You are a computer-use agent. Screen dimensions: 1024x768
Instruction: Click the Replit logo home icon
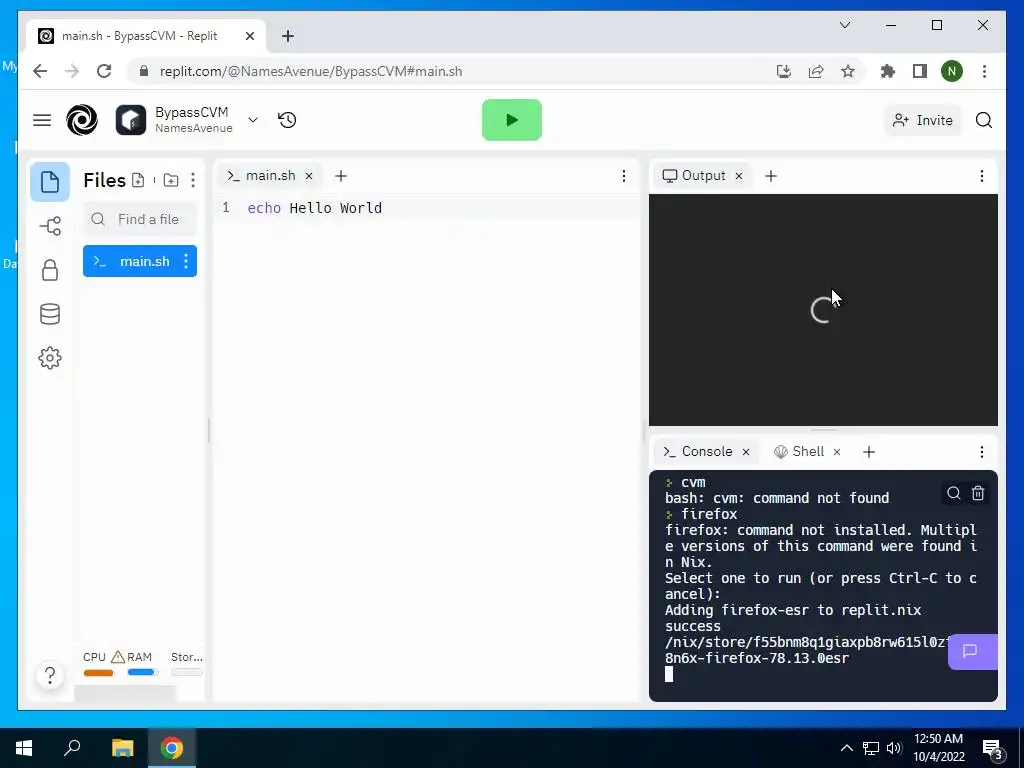pos(82,120)
